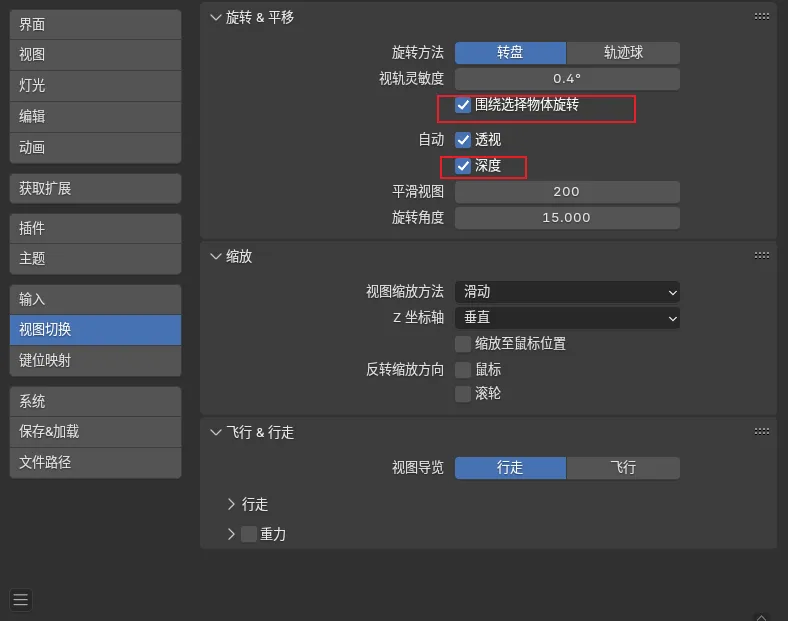This screenshot has width=788, height=621.
Task: Select 轨迹球 rotation method
Action: (623, 52)
